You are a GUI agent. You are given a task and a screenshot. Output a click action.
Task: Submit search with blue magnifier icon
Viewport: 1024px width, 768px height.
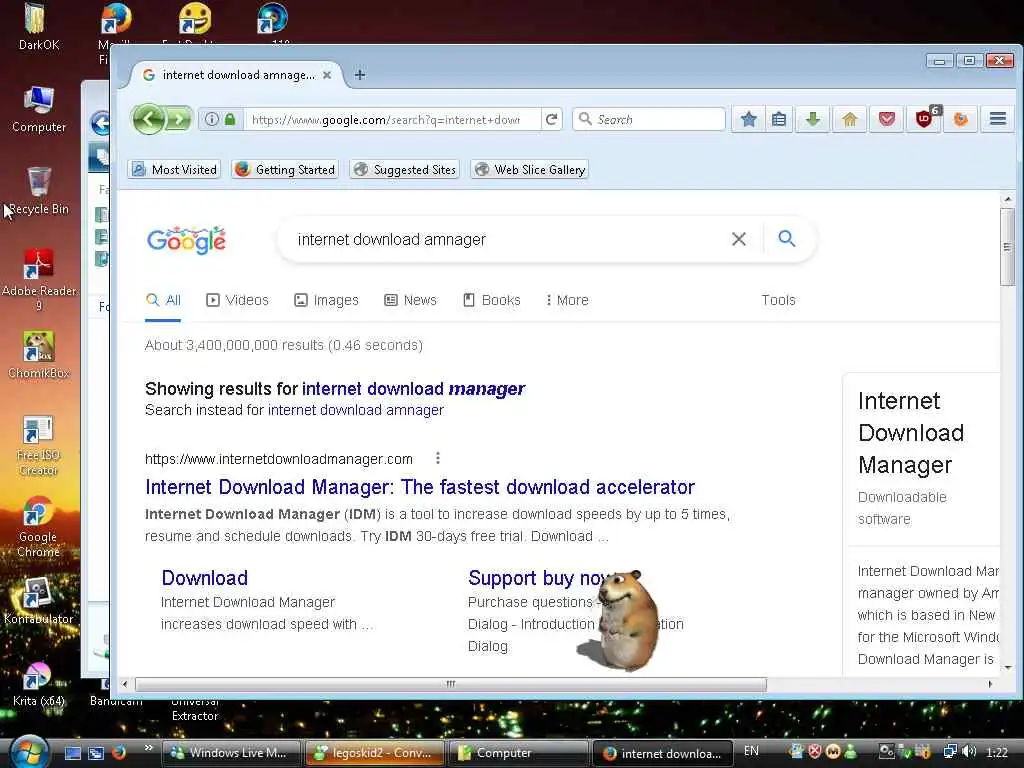point(787,239)
